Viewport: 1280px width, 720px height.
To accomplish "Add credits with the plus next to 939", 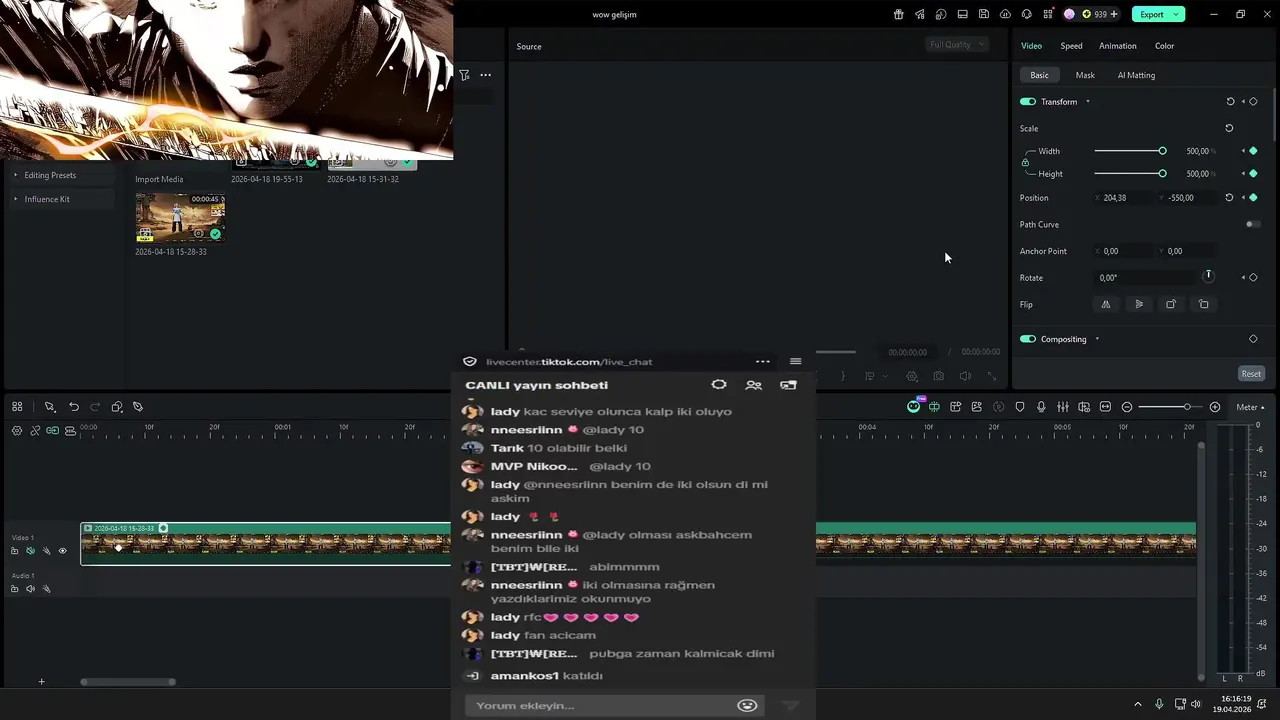I will tap(1114, 14).
